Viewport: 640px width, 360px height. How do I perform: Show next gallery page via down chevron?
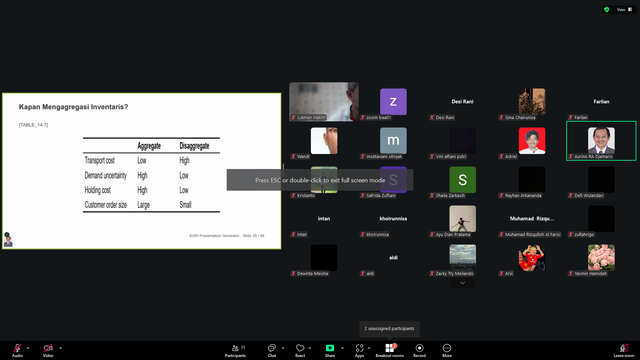point(462,283)
